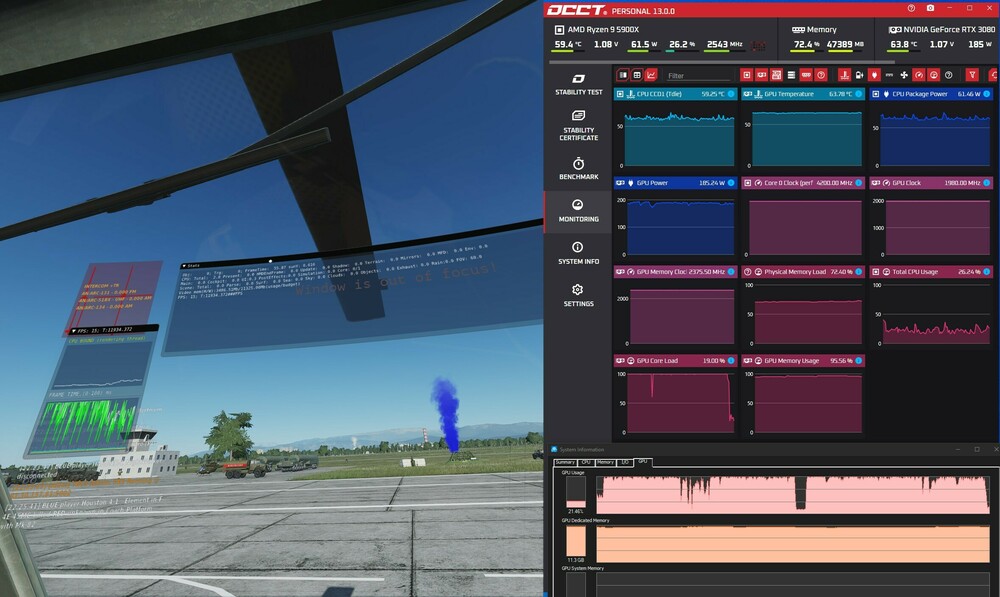The width and height of the screenshot is (1000, 597).
Task: Click the Total CPU Usage graph area
Action: pyautogui.click(x=936, y=314)
